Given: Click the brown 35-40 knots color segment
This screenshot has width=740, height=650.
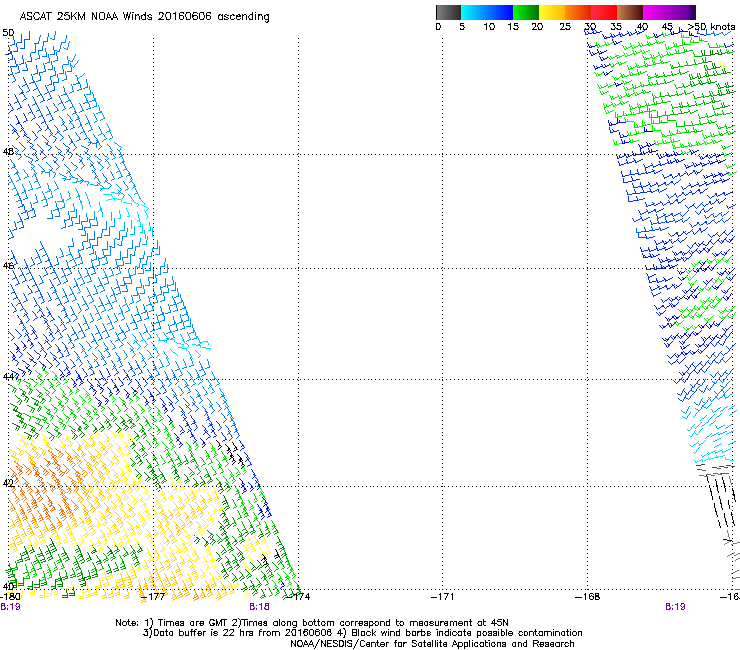Looking at the screenshot, I should click(630, 12).
